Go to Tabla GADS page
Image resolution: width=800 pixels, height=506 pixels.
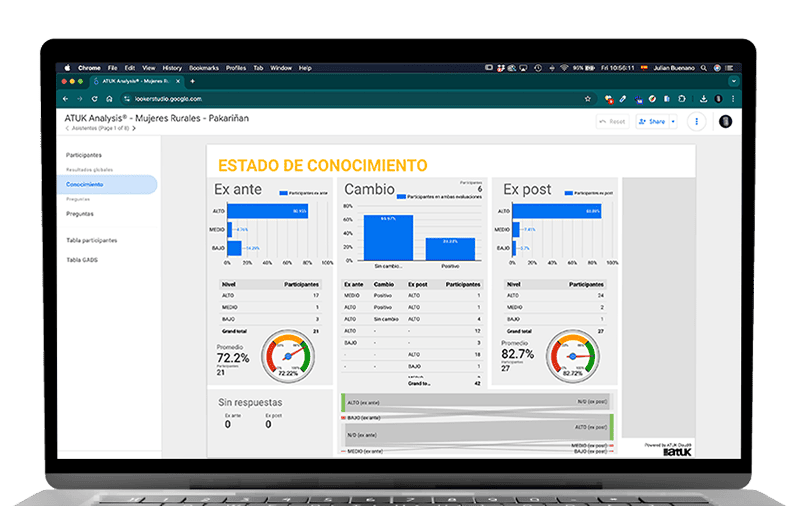pos(82,260)
